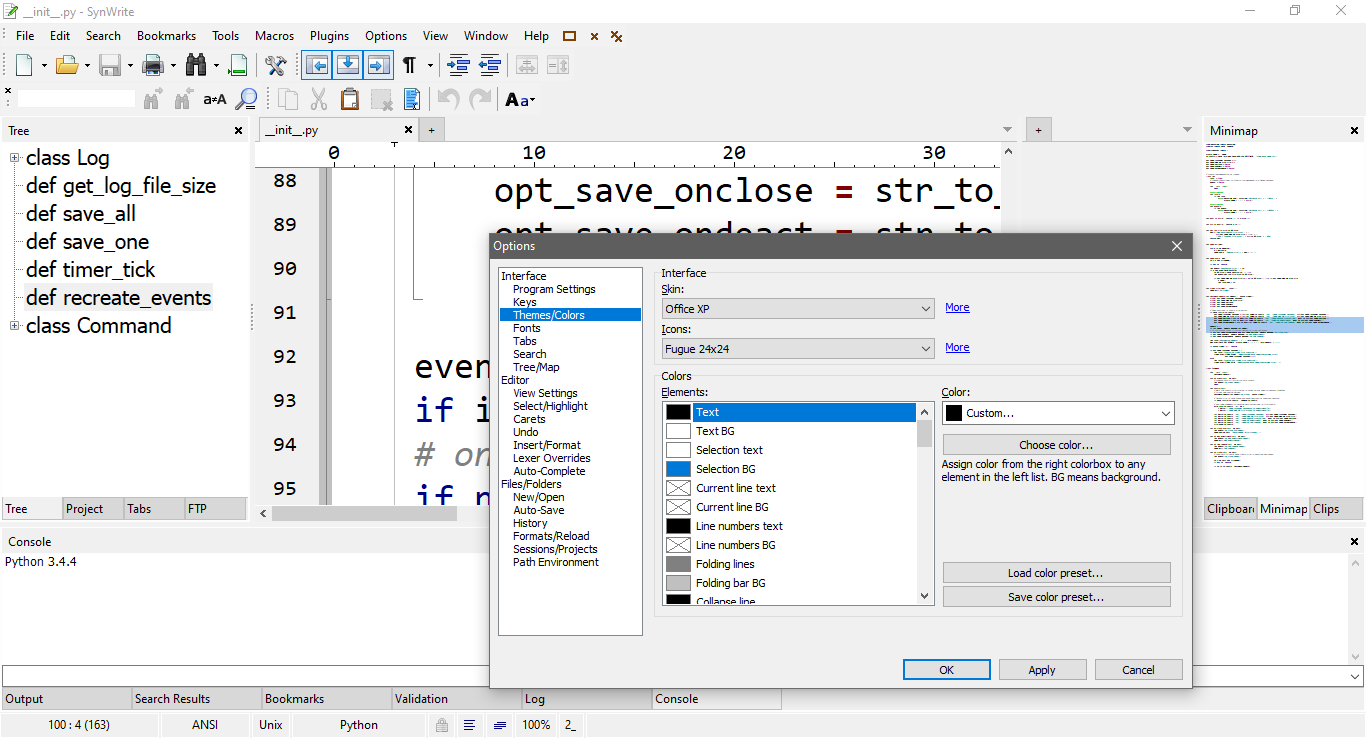The width and height of the screenshot is (1366, 738).
Task: Undo with the curved back arrow
Action: coord(449,99)
